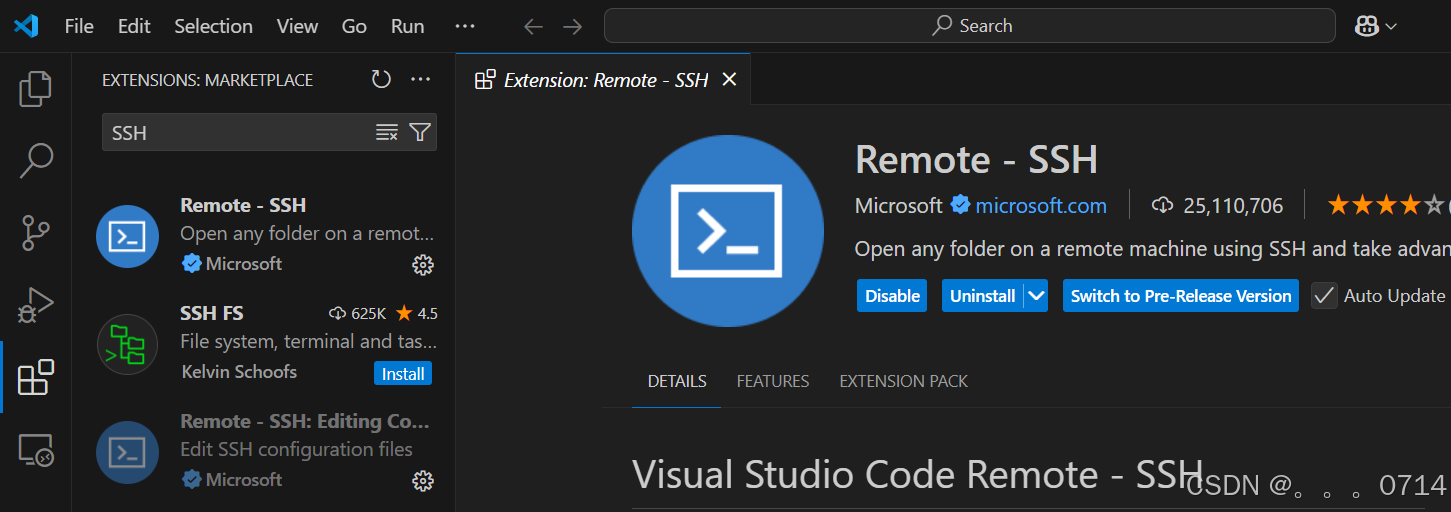
Task: Switch to the FEATURES tab
Action: coord(773,381)
